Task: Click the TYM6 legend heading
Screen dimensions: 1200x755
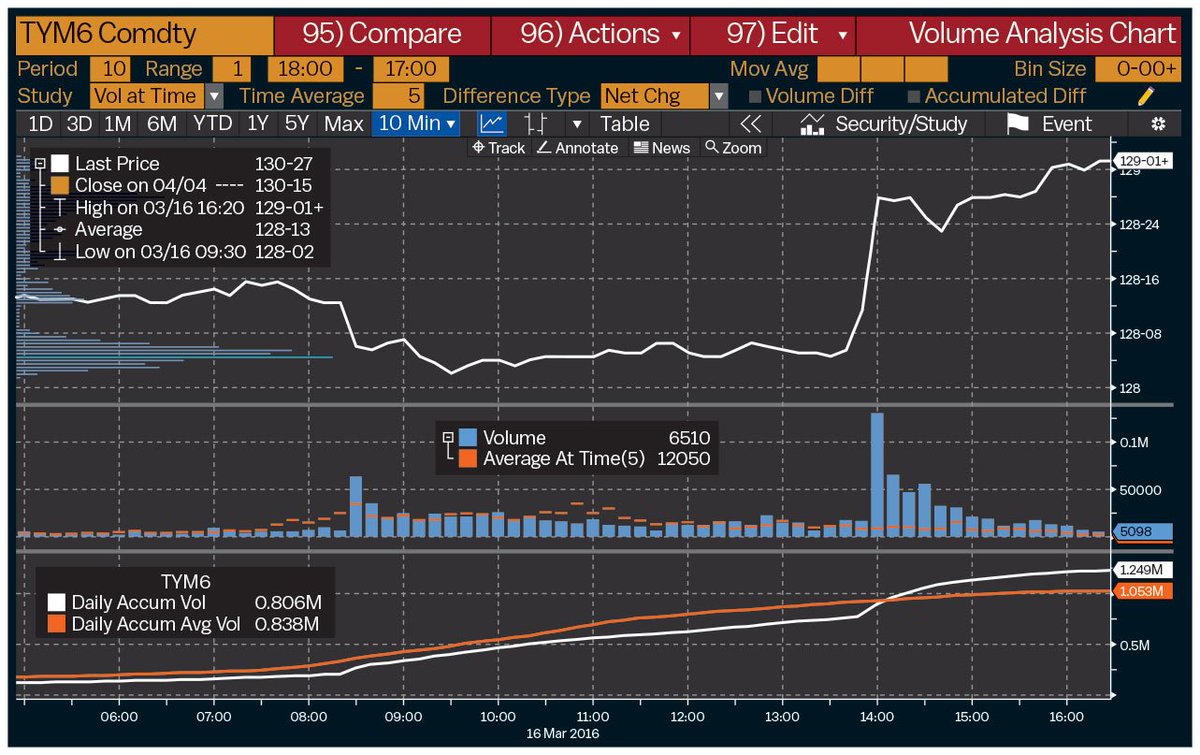Action: click(x=186, y=581)
